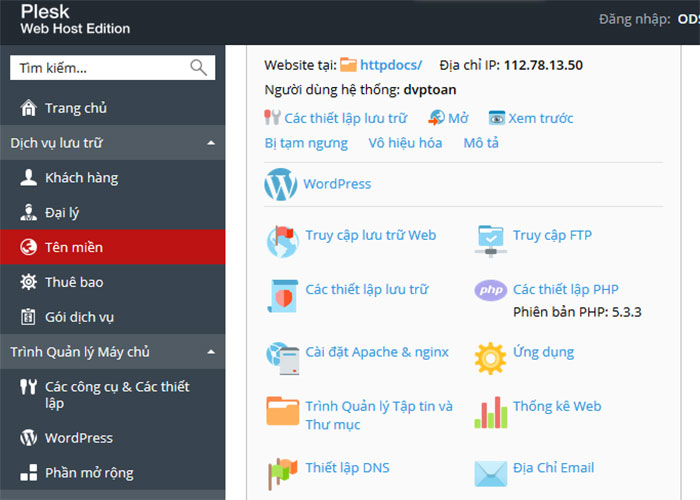Screen dimensions: 700x500
Task: Collapse the Dịch vụ lưu trữ section
Action: tap(210, 143)
